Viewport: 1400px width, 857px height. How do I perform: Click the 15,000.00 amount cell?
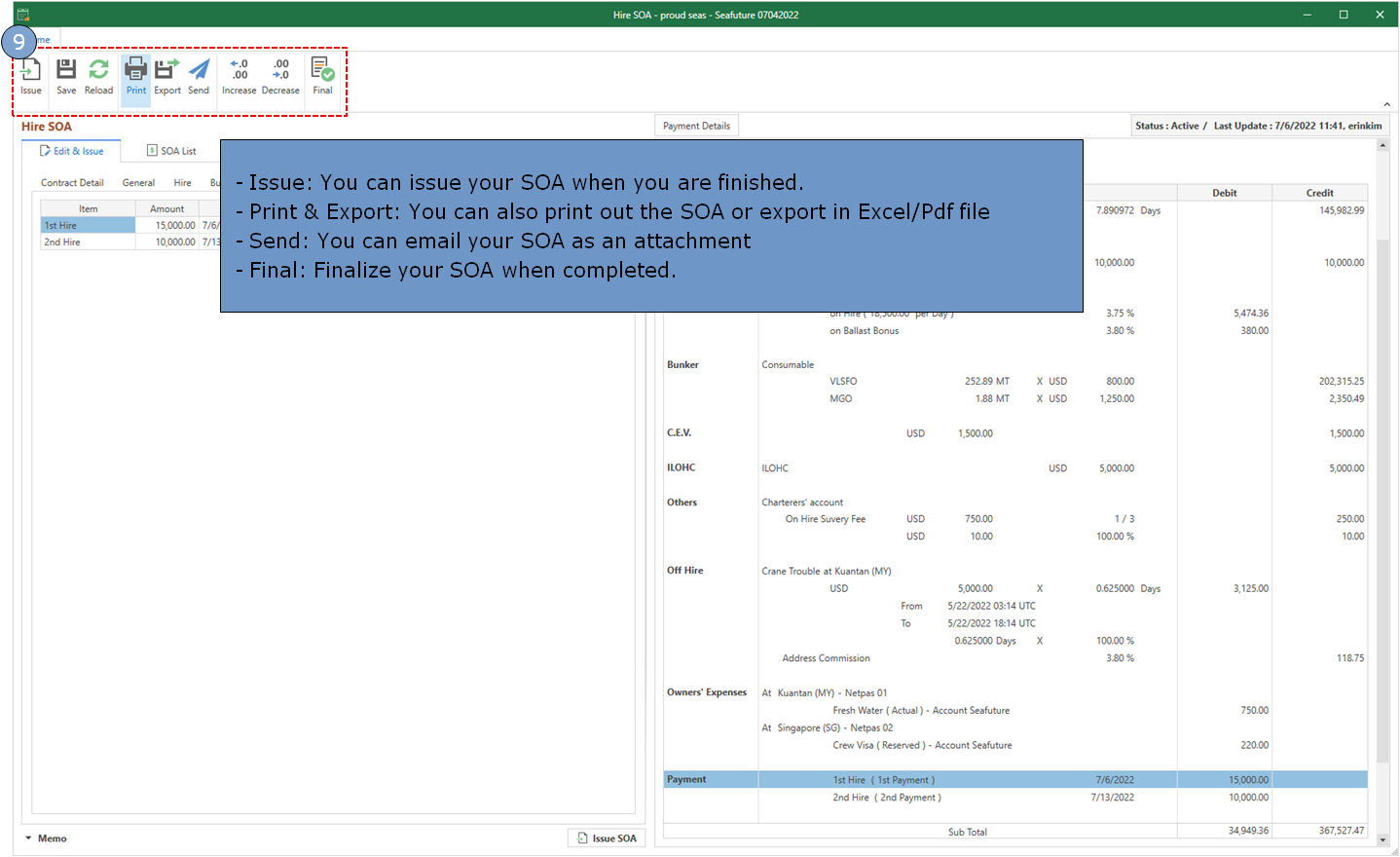(167, 225)
